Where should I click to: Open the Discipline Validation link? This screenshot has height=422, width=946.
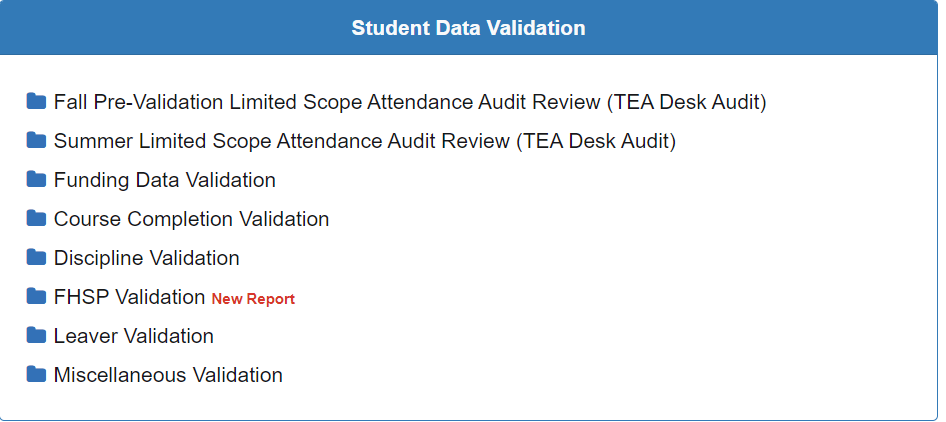click(147, 258)
